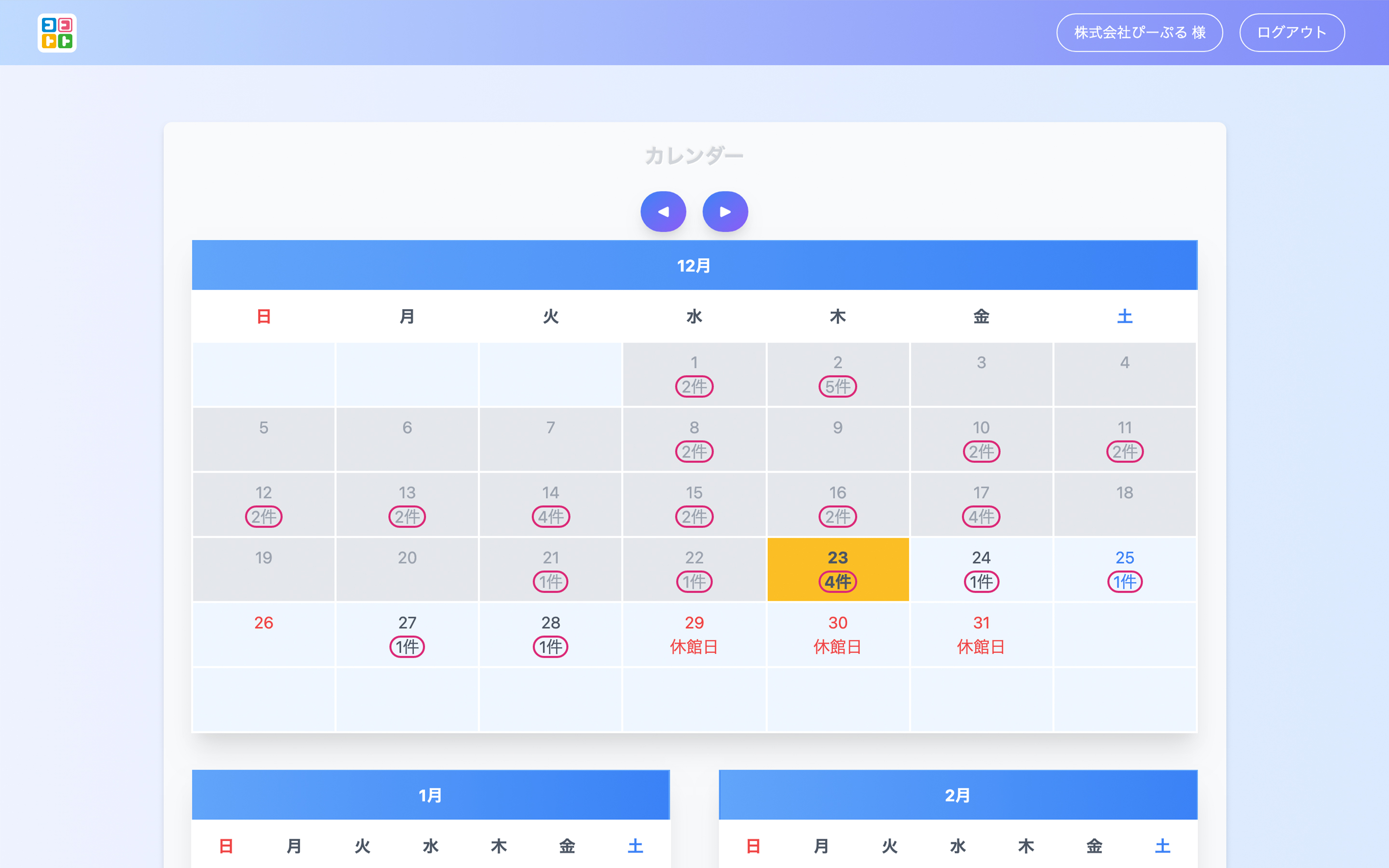This screenshot has width=1389, height=868.
Task: Open the 1件 badge on December 24
Action: pyautogui.click(x=981, y=582)
